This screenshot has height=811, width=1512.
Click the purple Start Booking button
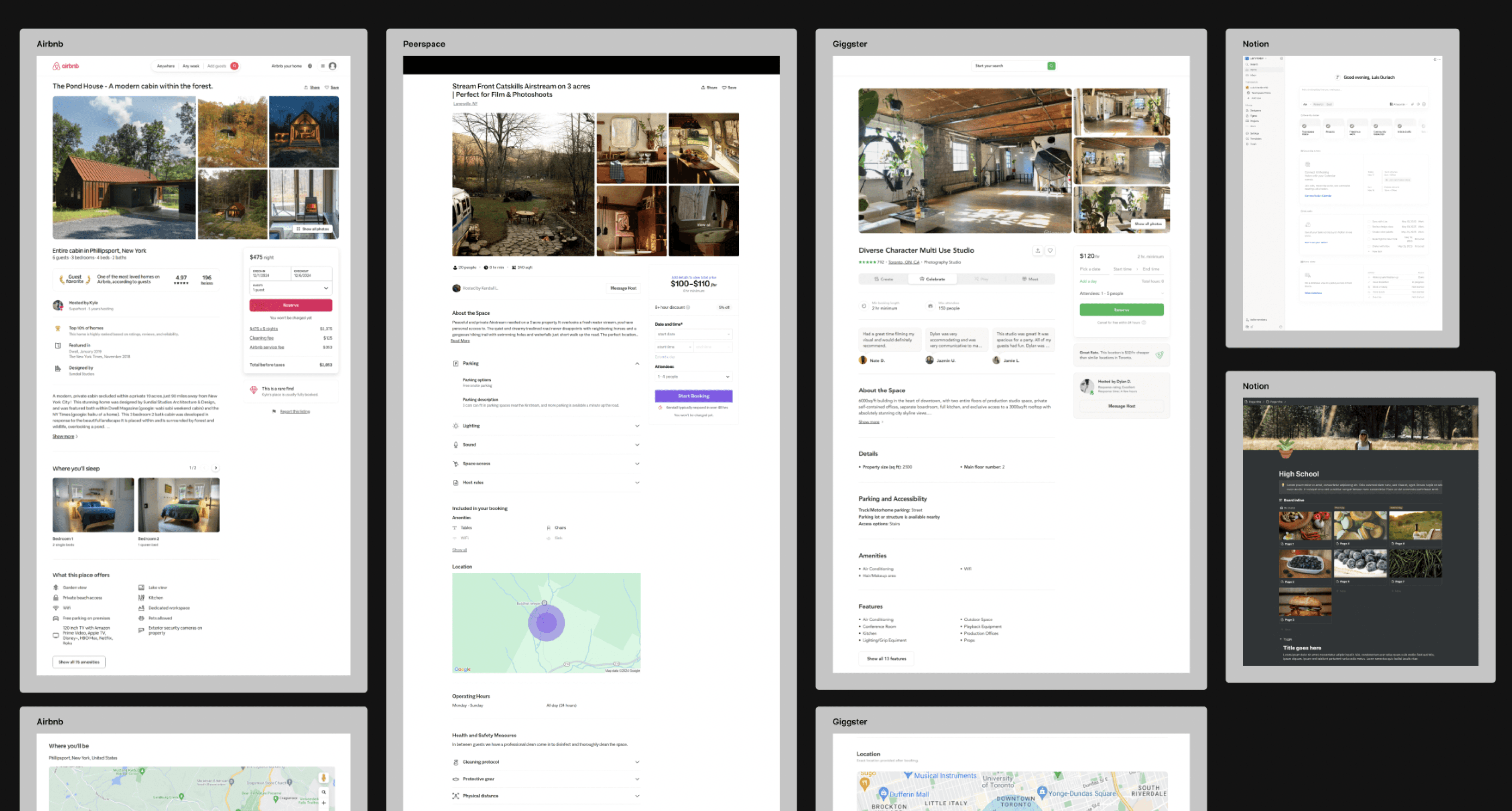(x=693, y=396)
